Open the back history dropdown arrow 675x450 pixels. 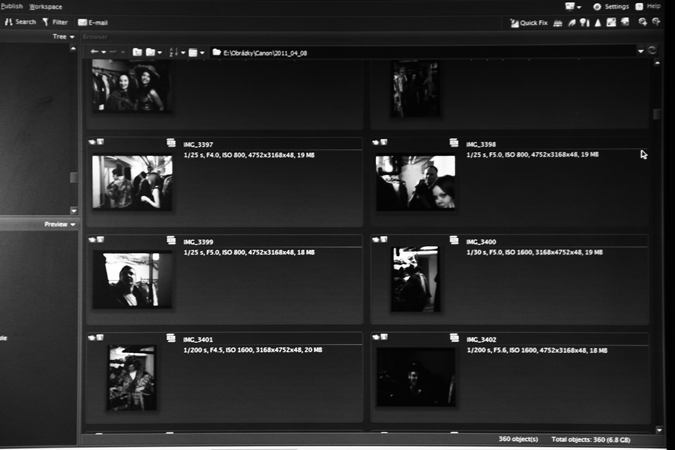click(x=104, y=53)
